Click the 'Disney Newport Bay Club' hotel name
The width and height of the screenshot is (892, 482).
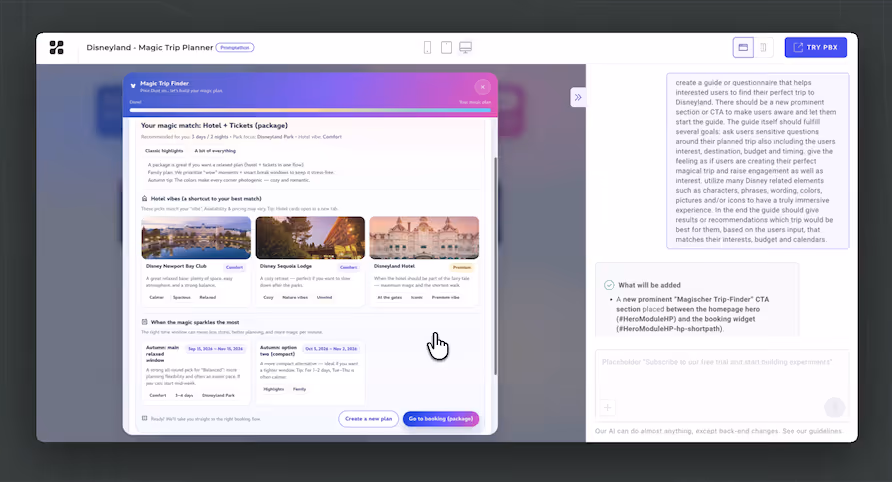click(176, 266)
